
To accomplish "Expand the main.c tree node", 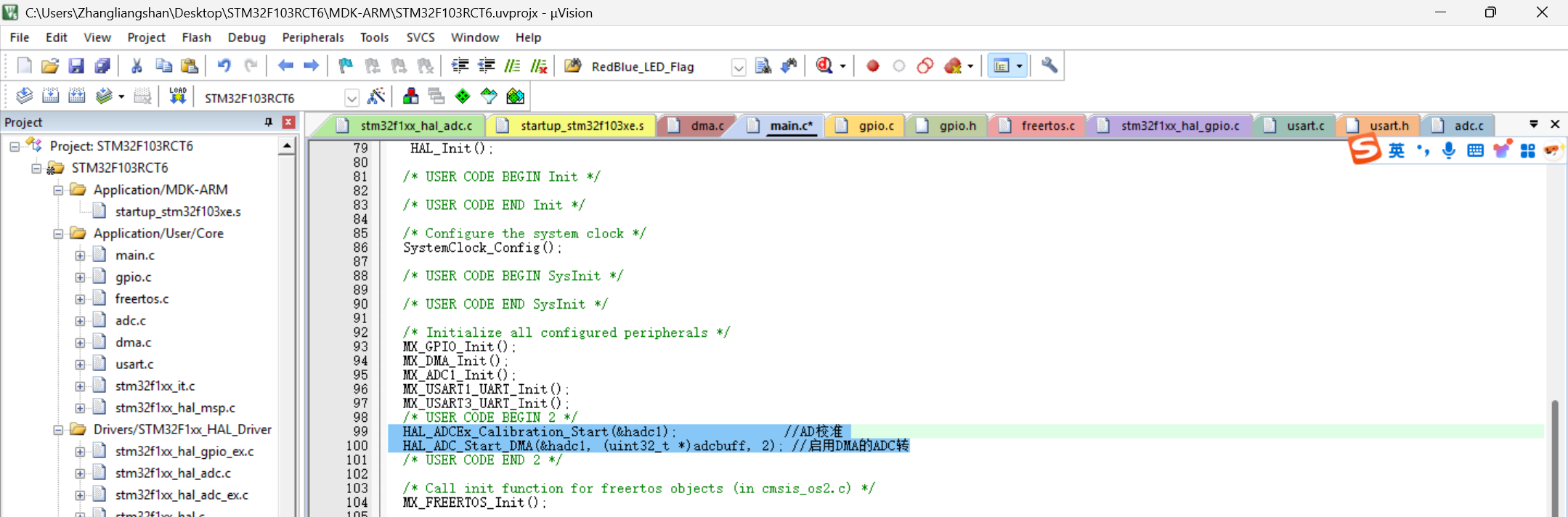I will click(x=80, y=256).
